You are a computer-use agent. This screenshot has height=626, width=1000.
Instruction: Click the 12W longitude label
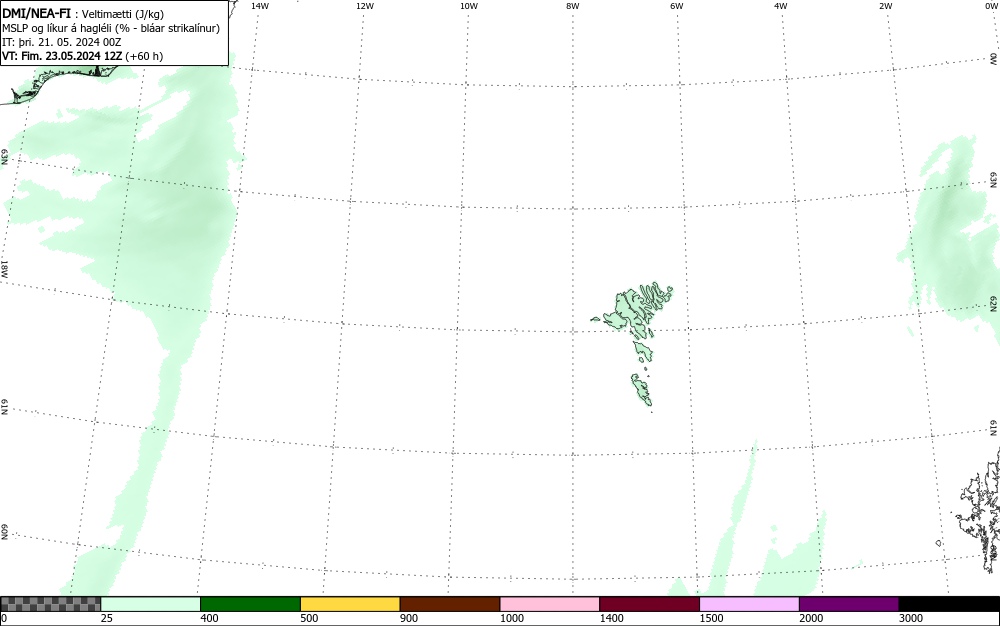tap(365, 6)
